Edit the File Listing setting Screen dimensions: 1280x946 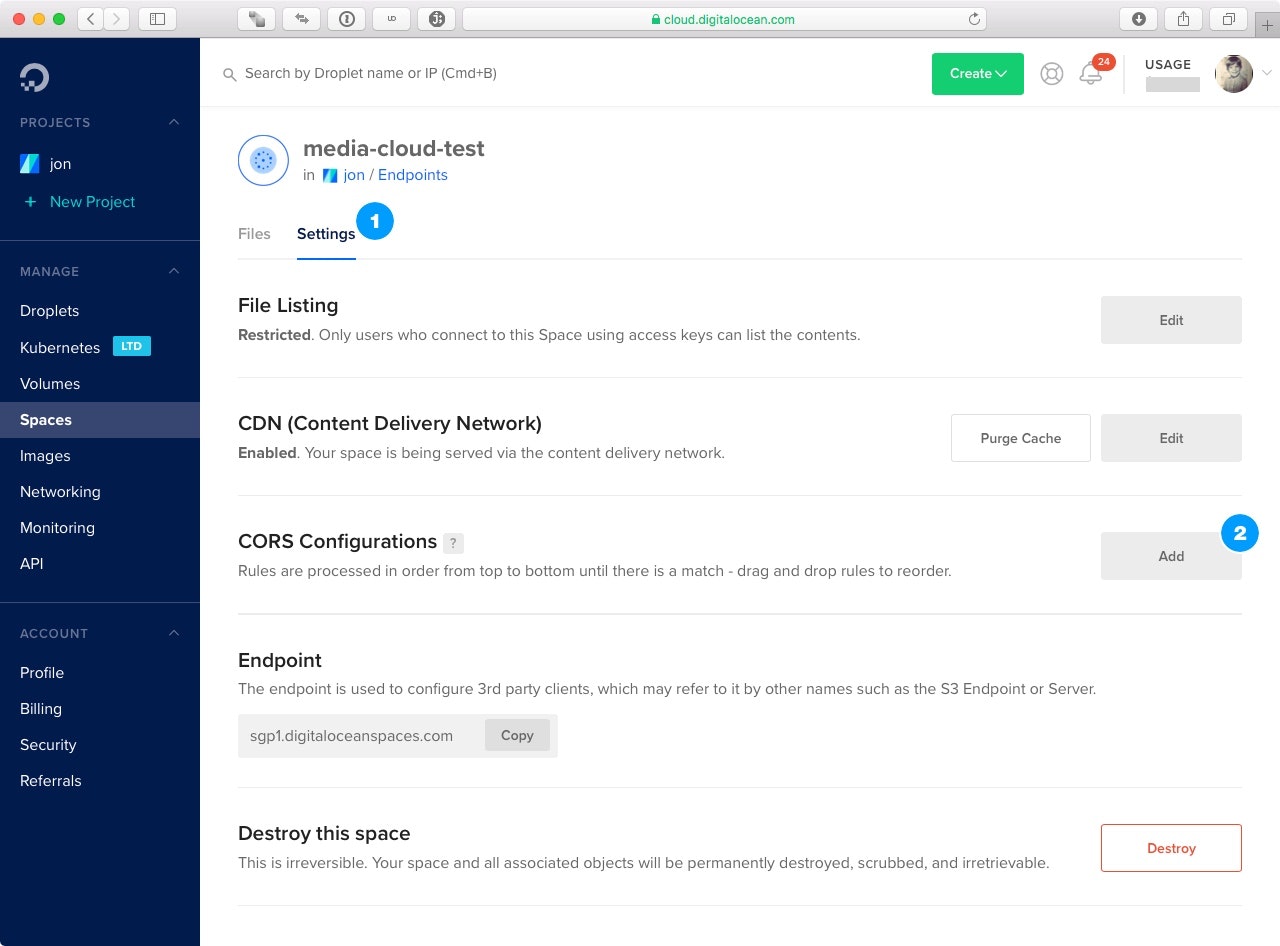point(1171,320)
